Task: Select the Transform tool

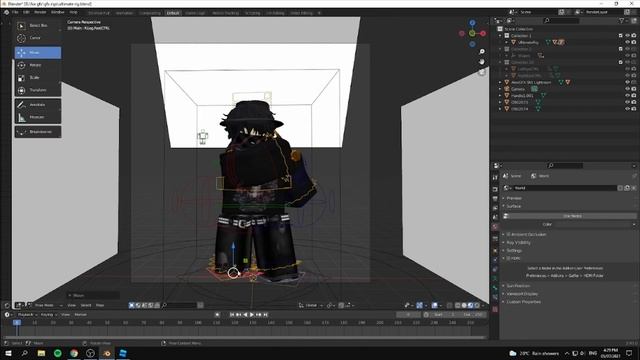Action: [38, 90]
